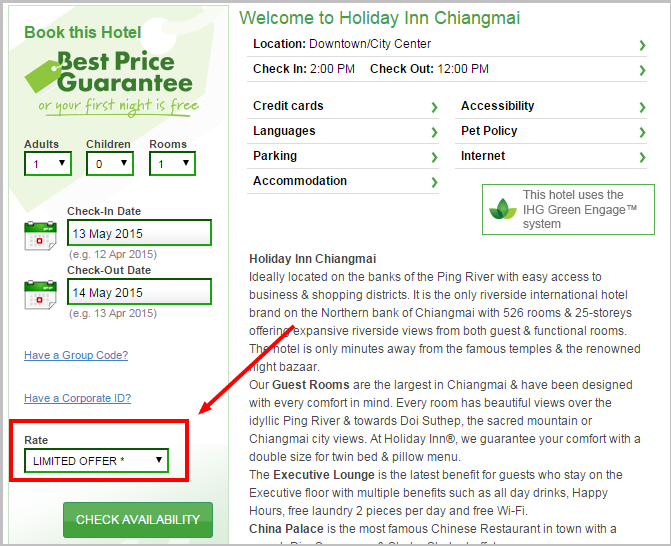Viewport: 671px width, 546px height.
Task: Open the Rooms dropdown
Action: [172, 163]
